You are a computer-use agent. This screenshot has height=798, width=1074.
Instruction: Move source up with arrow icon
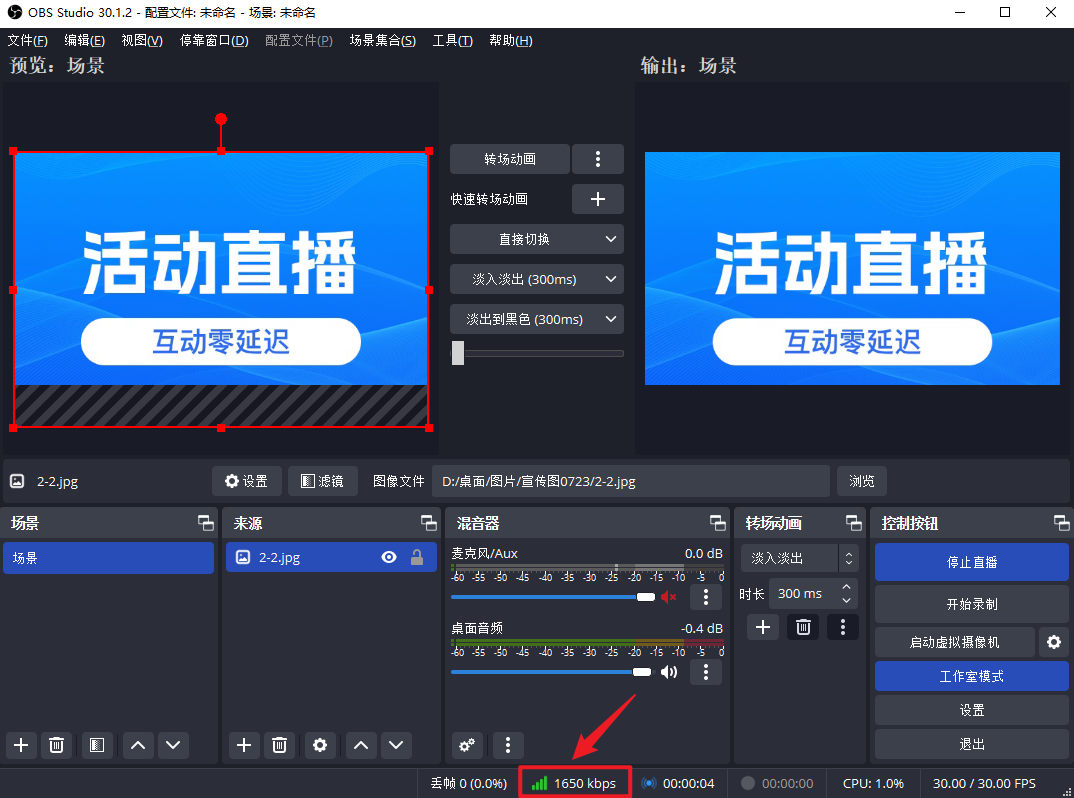(x=361, y=745)
